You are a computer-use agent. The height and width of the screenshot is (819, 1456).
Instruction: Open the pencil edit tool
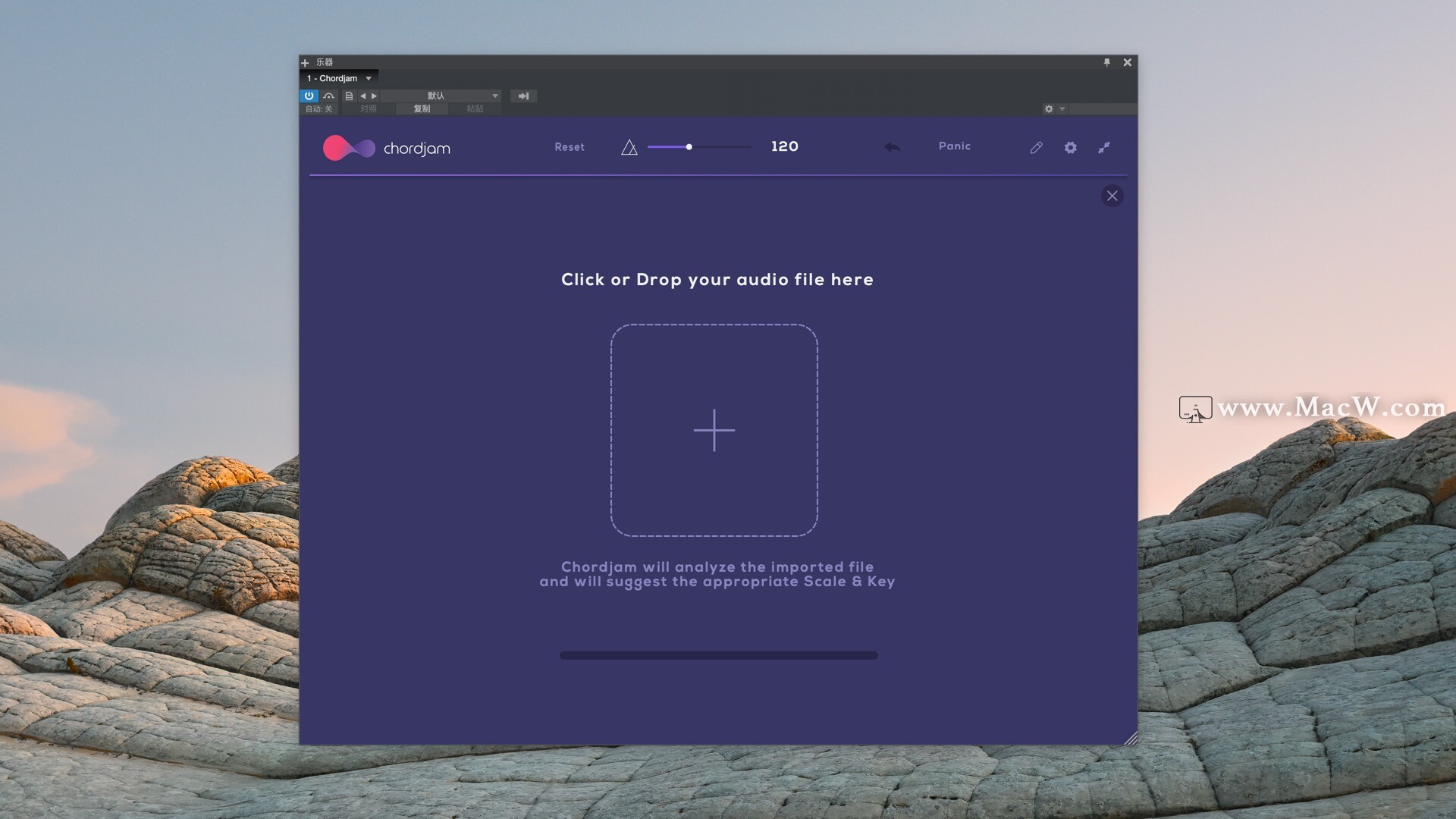coord(1036,148)
